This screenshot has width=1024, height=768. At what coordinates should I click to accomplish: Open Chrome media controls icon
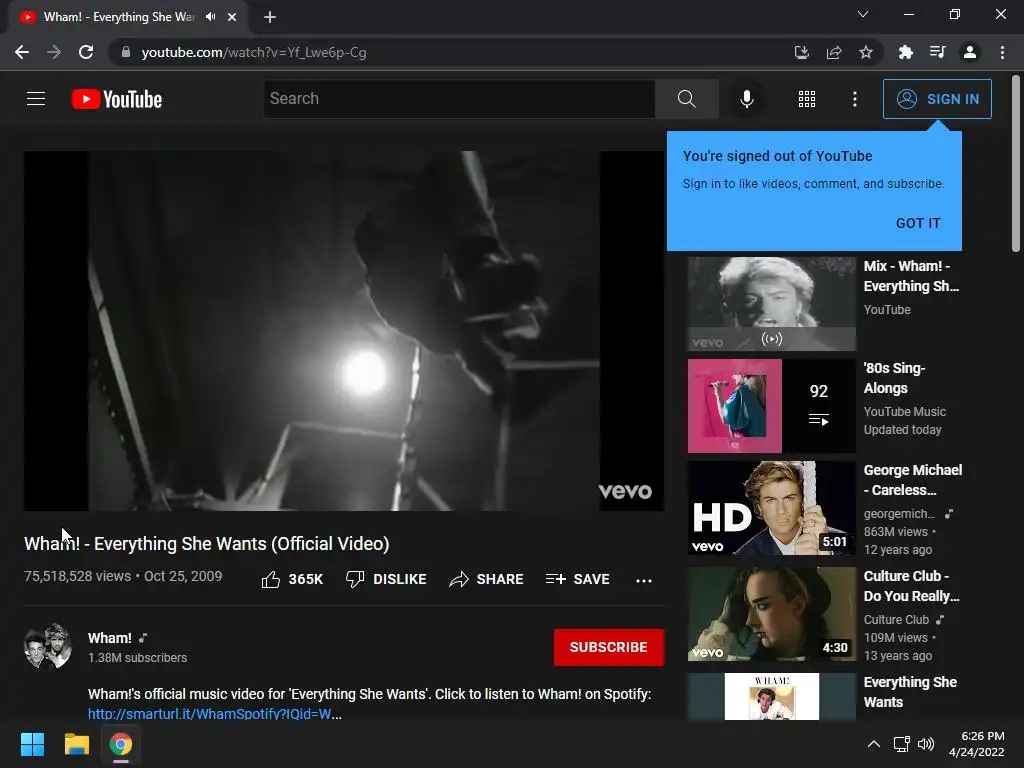tap(938, 52)
